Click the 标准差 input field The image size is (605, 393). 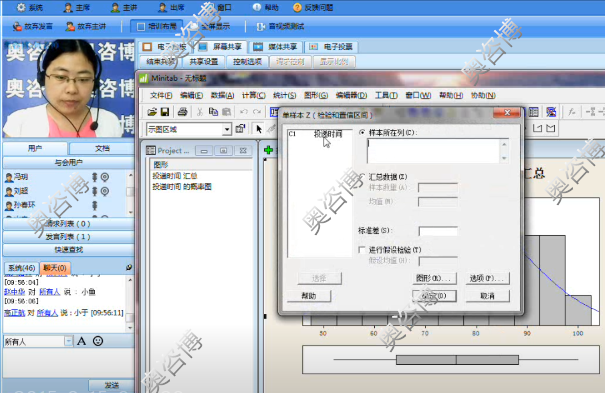[x=438, y=231]
